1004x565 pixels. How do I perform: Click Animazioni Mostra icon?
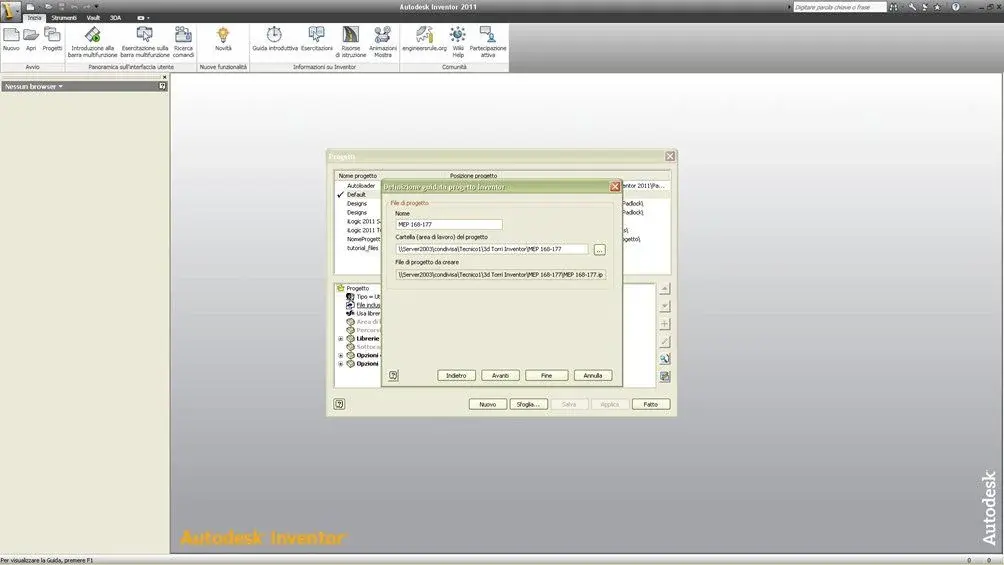tap(383, 42)
